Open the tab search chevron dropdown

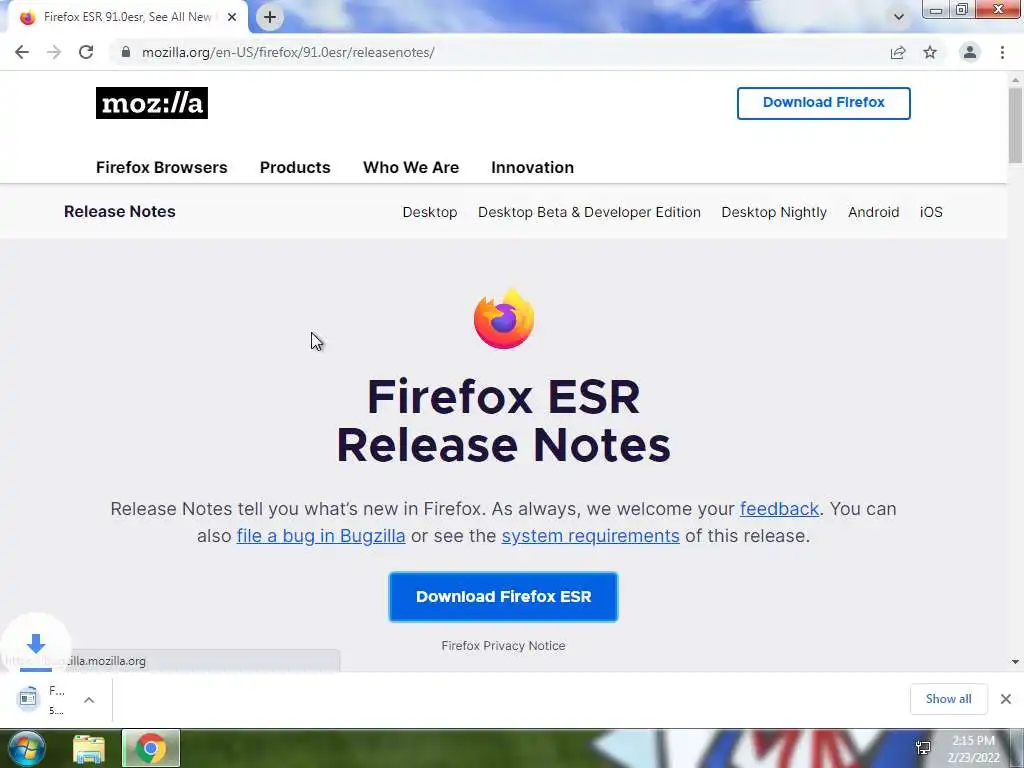899,17
